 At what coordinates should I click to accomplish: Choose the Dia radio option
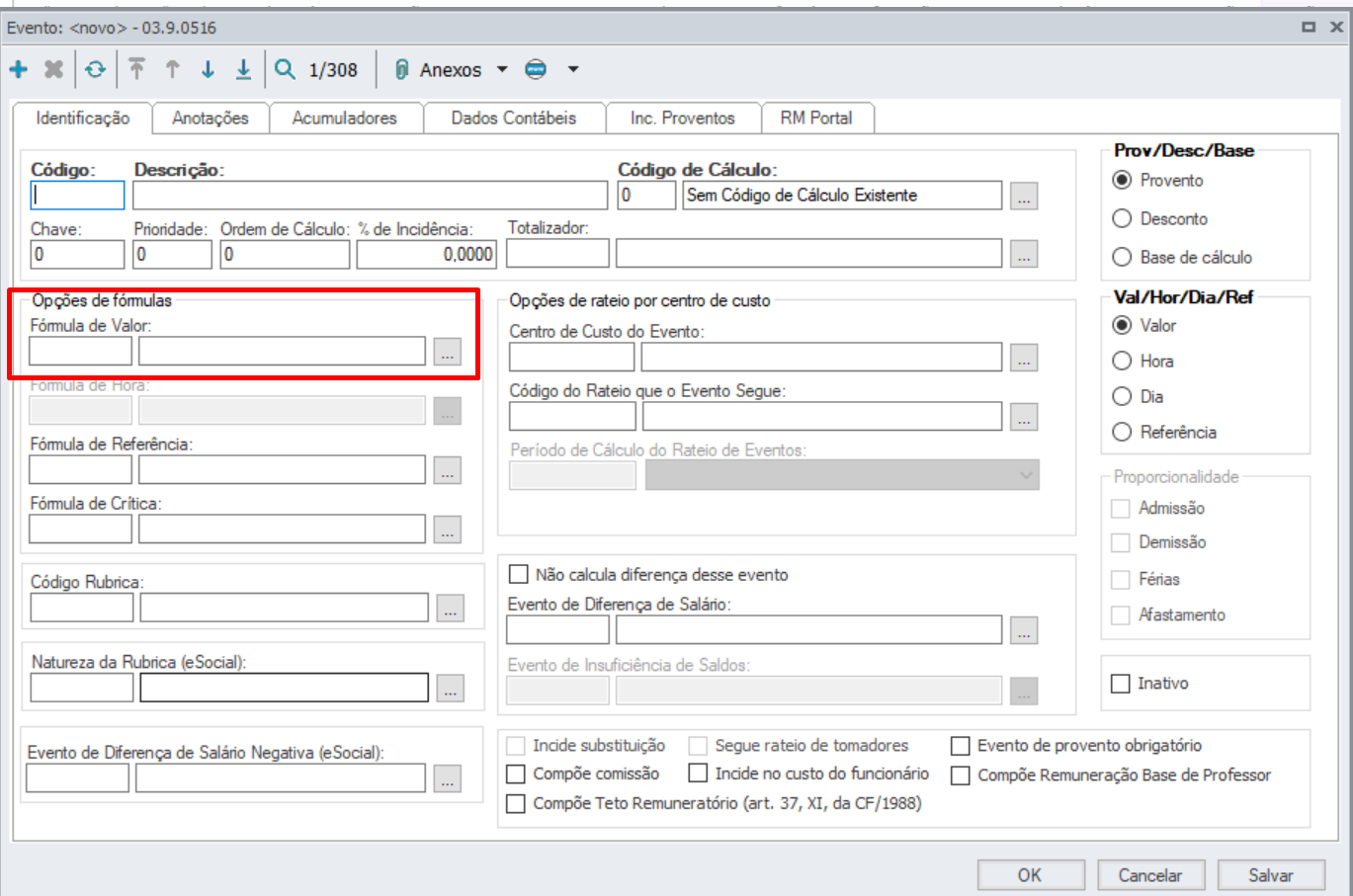(x=1122, y=396)
